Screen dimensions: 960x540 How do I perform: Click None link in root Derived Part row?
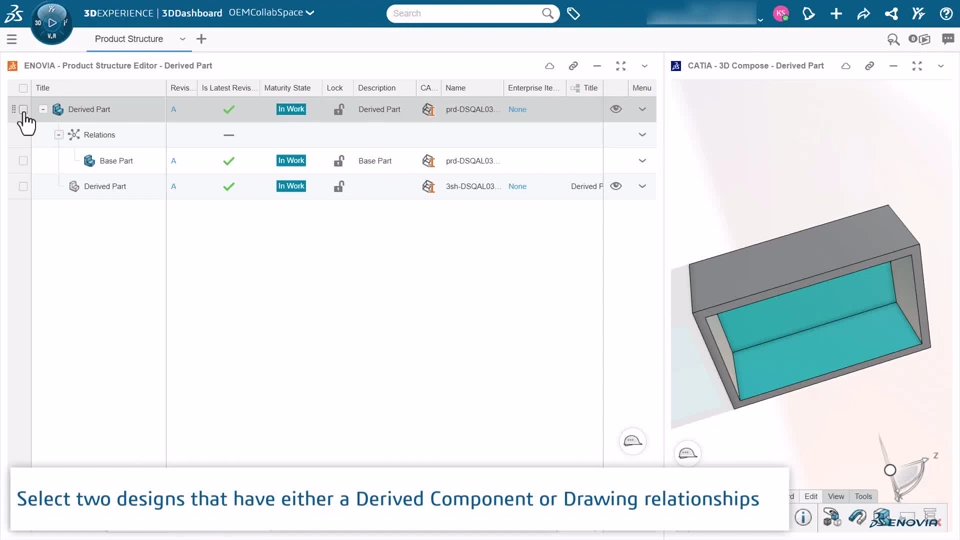[517, 109]
